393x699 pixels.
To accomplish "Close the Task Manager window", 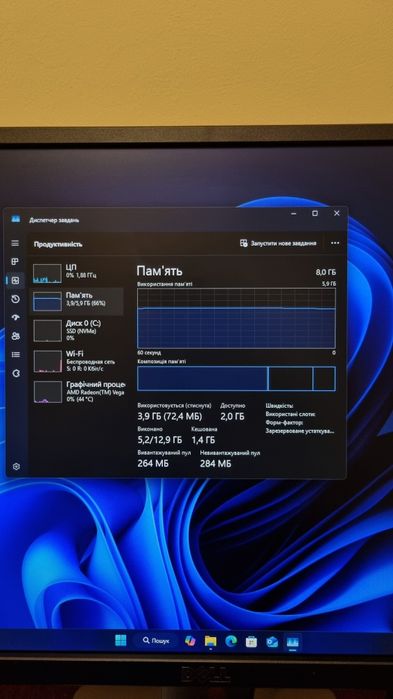I will 337,214.
